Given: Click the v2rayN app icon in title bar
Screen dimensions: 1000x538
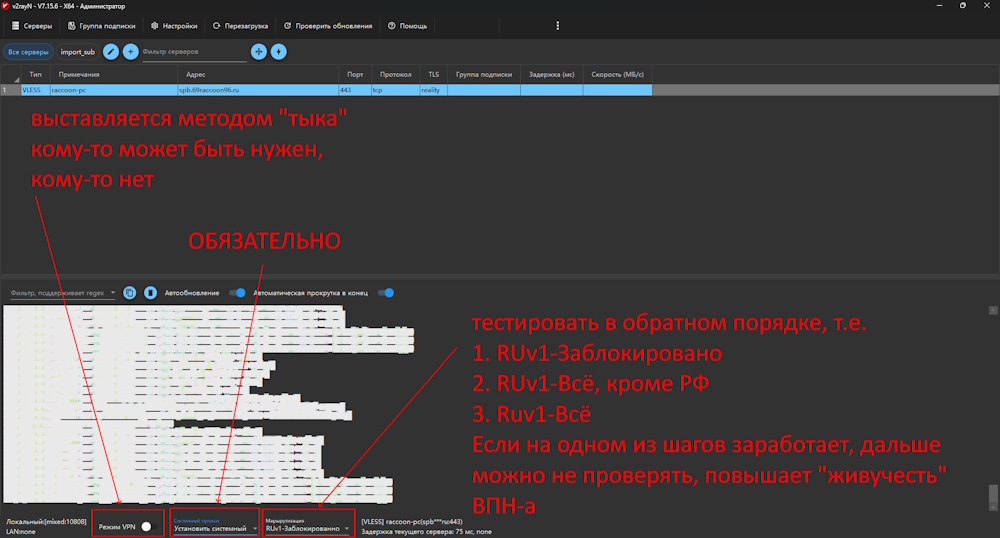Looking at the screenshot, I should point(6,6).
